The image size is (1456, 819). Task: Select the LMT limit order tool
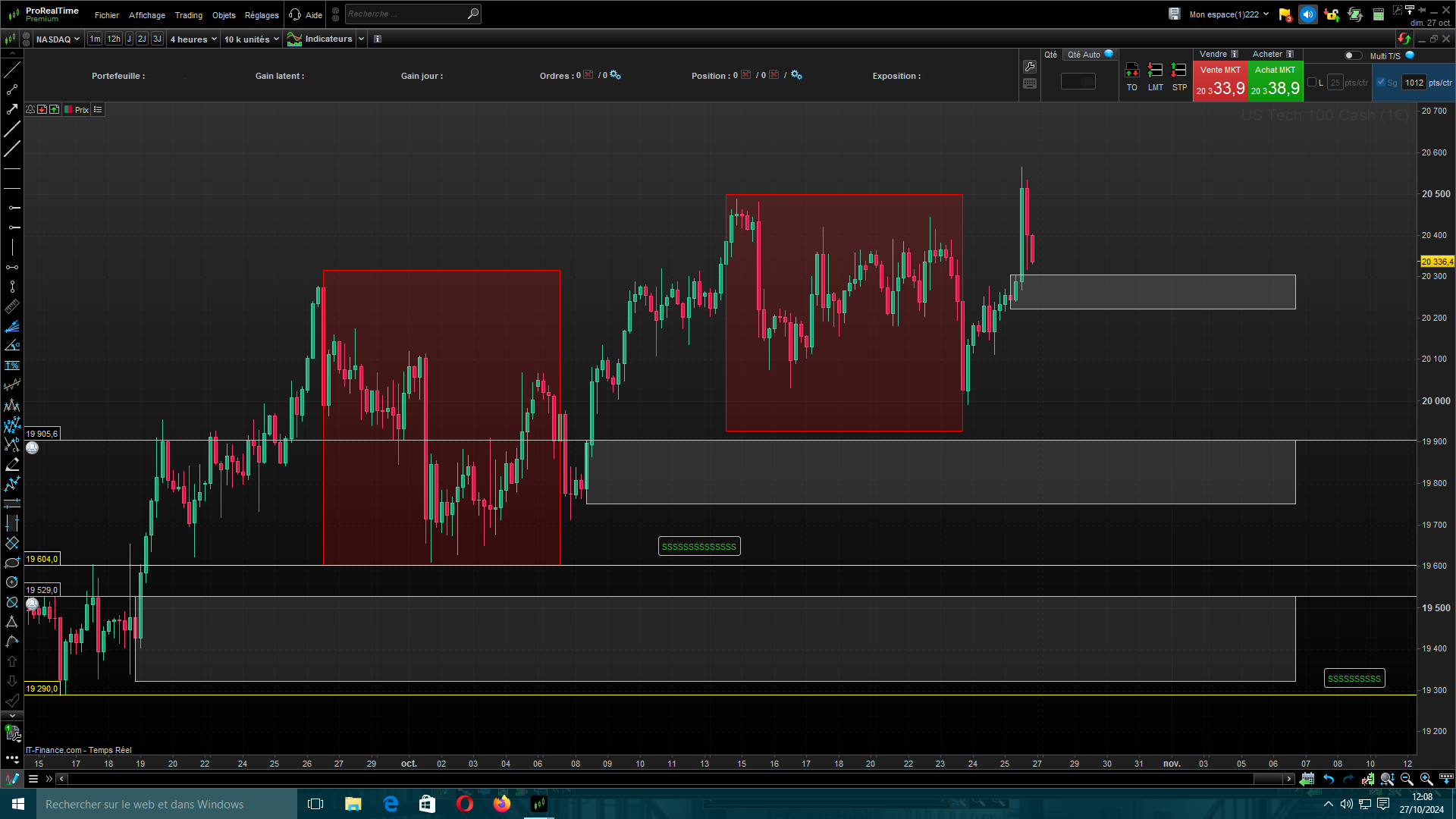coord(1155,76)
